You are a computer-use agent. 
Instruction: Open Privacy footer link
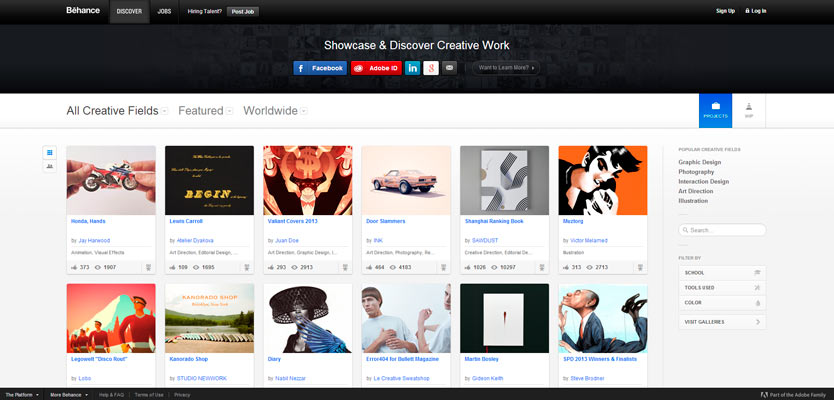click(x=182, y=395)
